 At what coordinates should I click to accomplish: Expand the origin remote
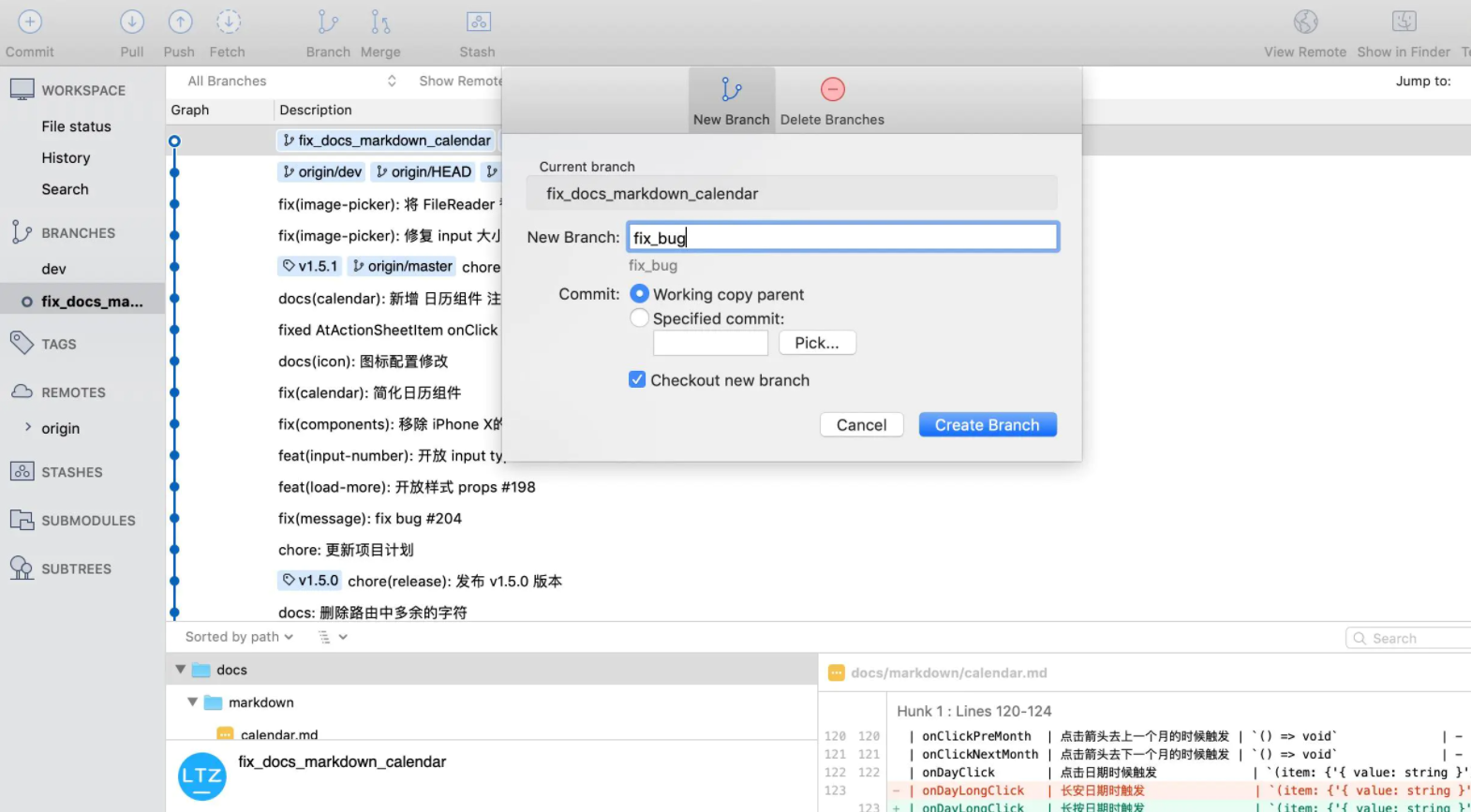click(28, 427)
